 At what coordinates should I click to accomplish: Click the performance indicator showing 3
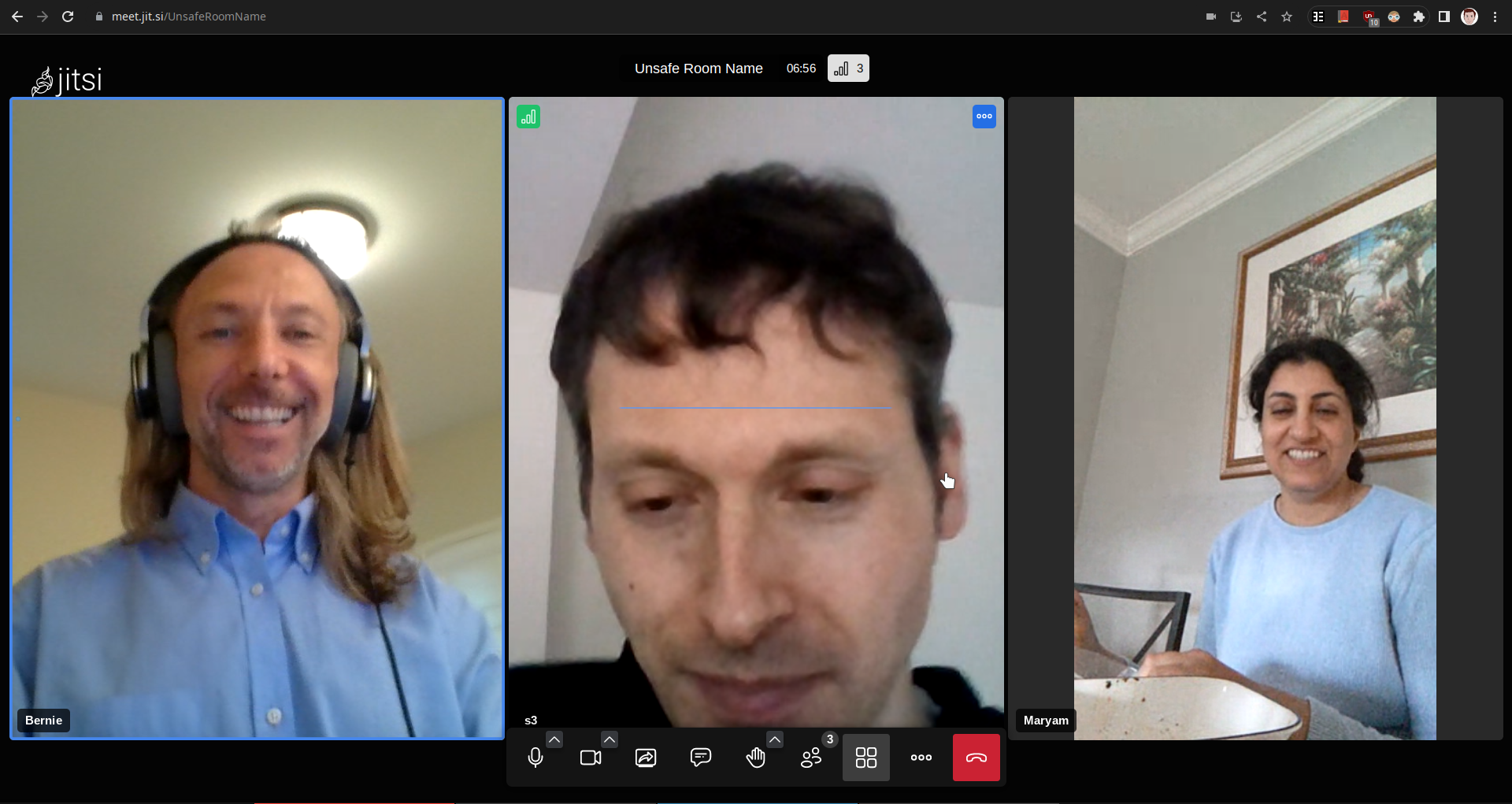[848, 69]
